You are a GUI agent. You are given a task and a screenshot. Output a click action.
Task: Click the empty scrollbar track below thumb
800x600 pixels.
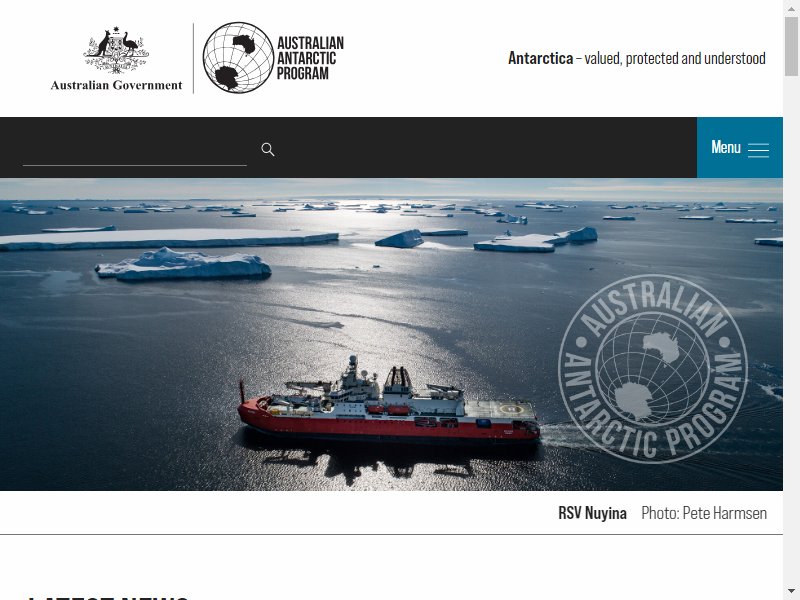tap(791, 332)
